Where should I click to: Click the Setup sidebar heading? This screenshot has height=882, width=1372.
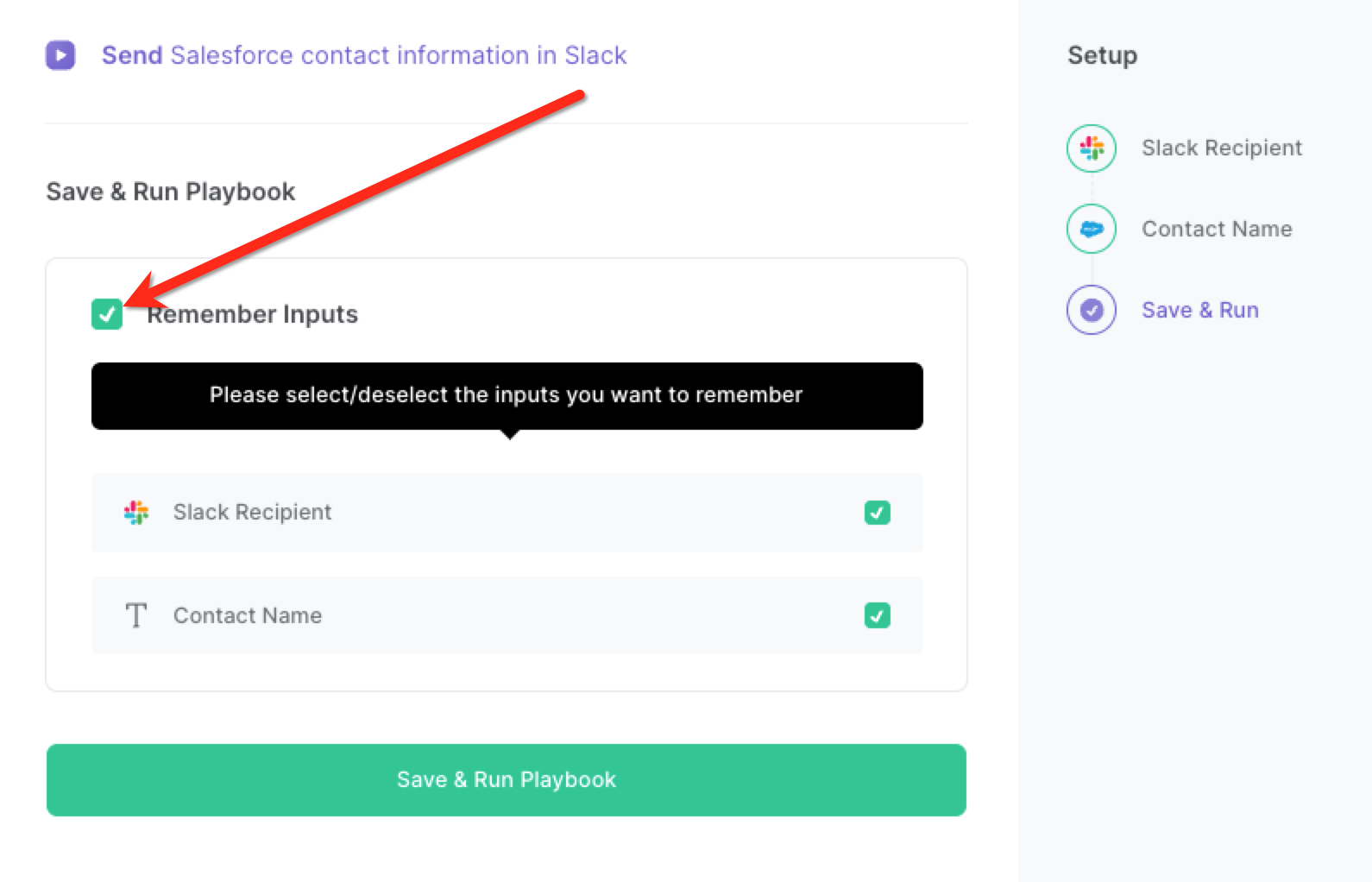click(x=1103, y=55)
